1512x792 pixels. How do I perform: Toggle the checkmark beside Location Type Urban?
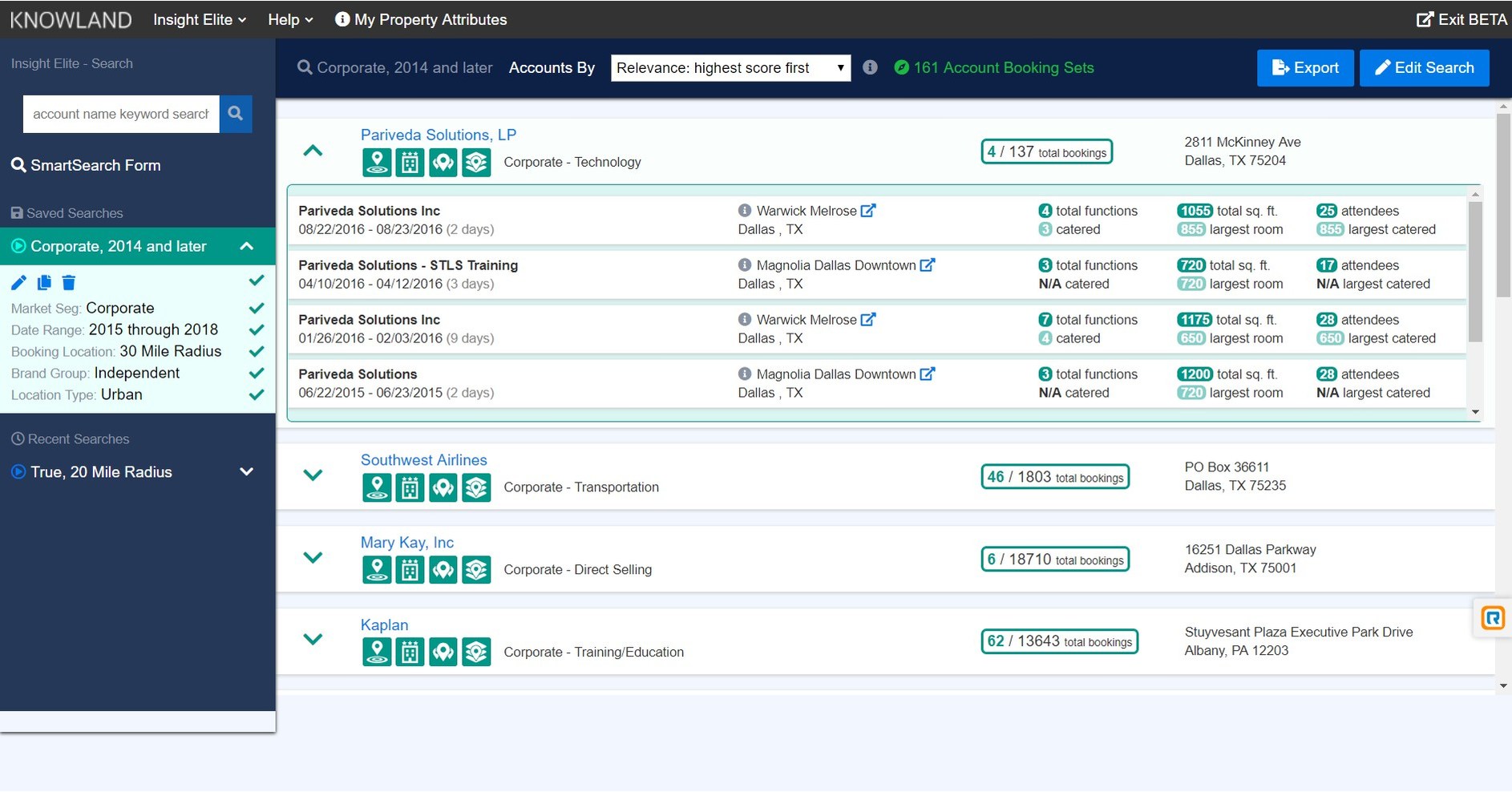(x=257, y=394)
